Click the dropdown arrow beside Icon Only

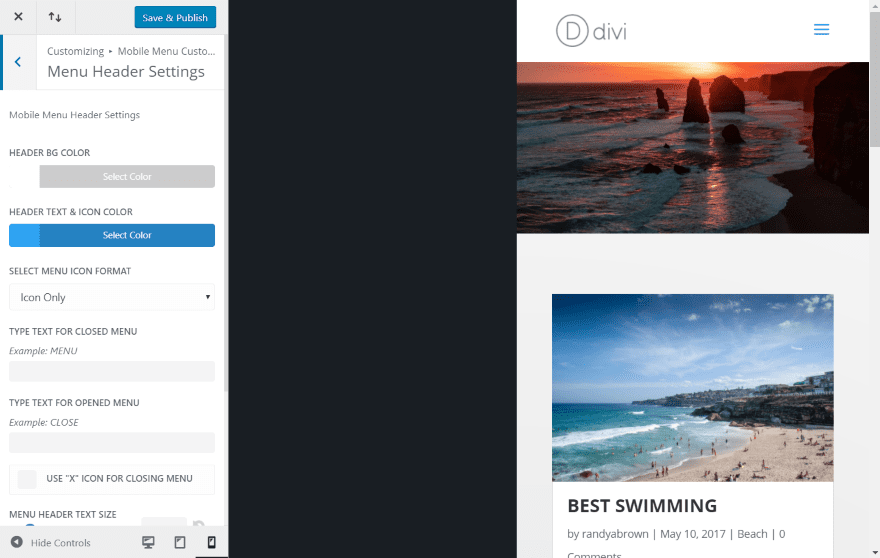pos(208,297)
